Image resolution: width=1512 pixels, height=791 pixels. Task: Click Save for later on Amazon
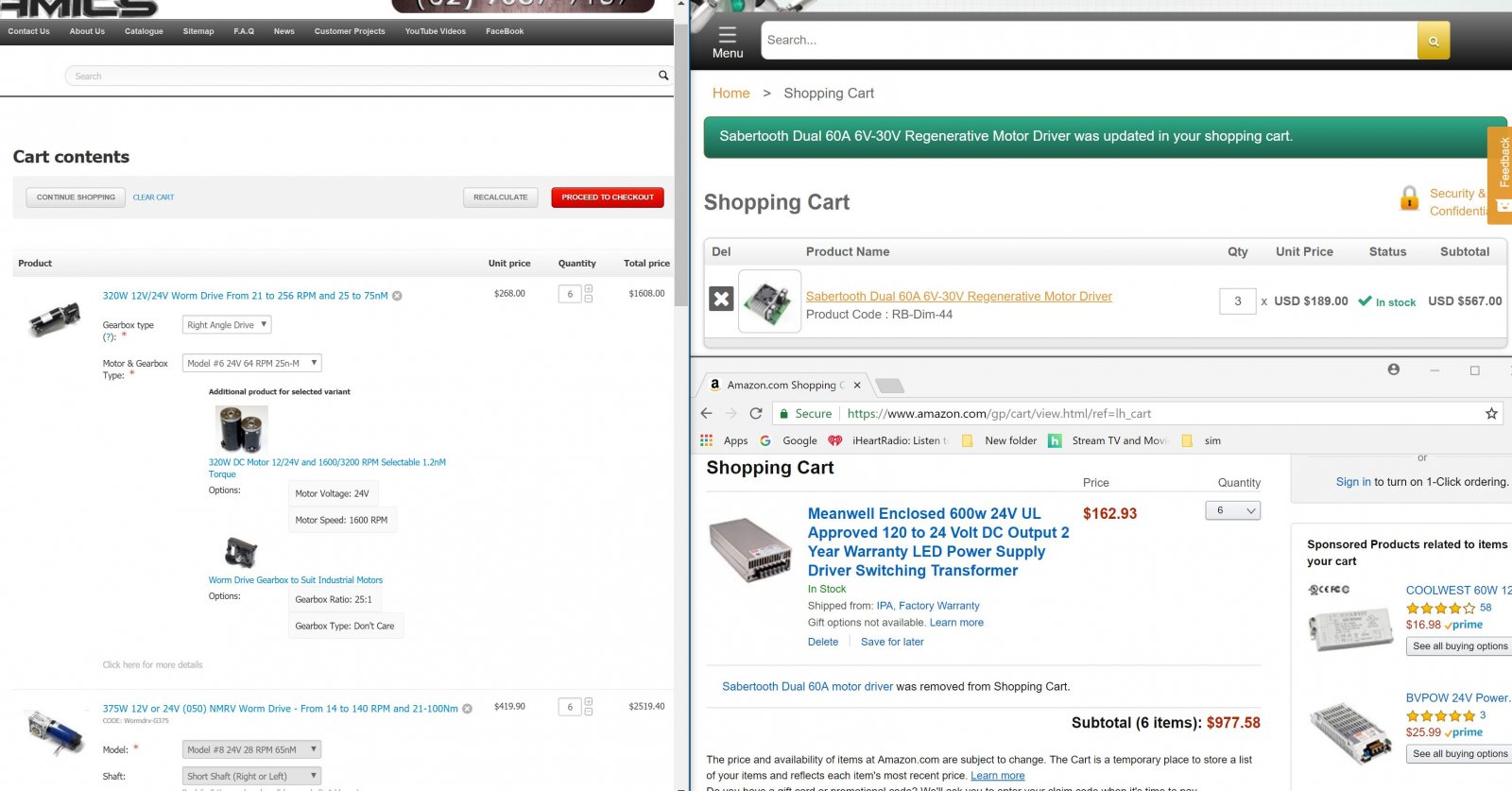click(x=892, y=642)
